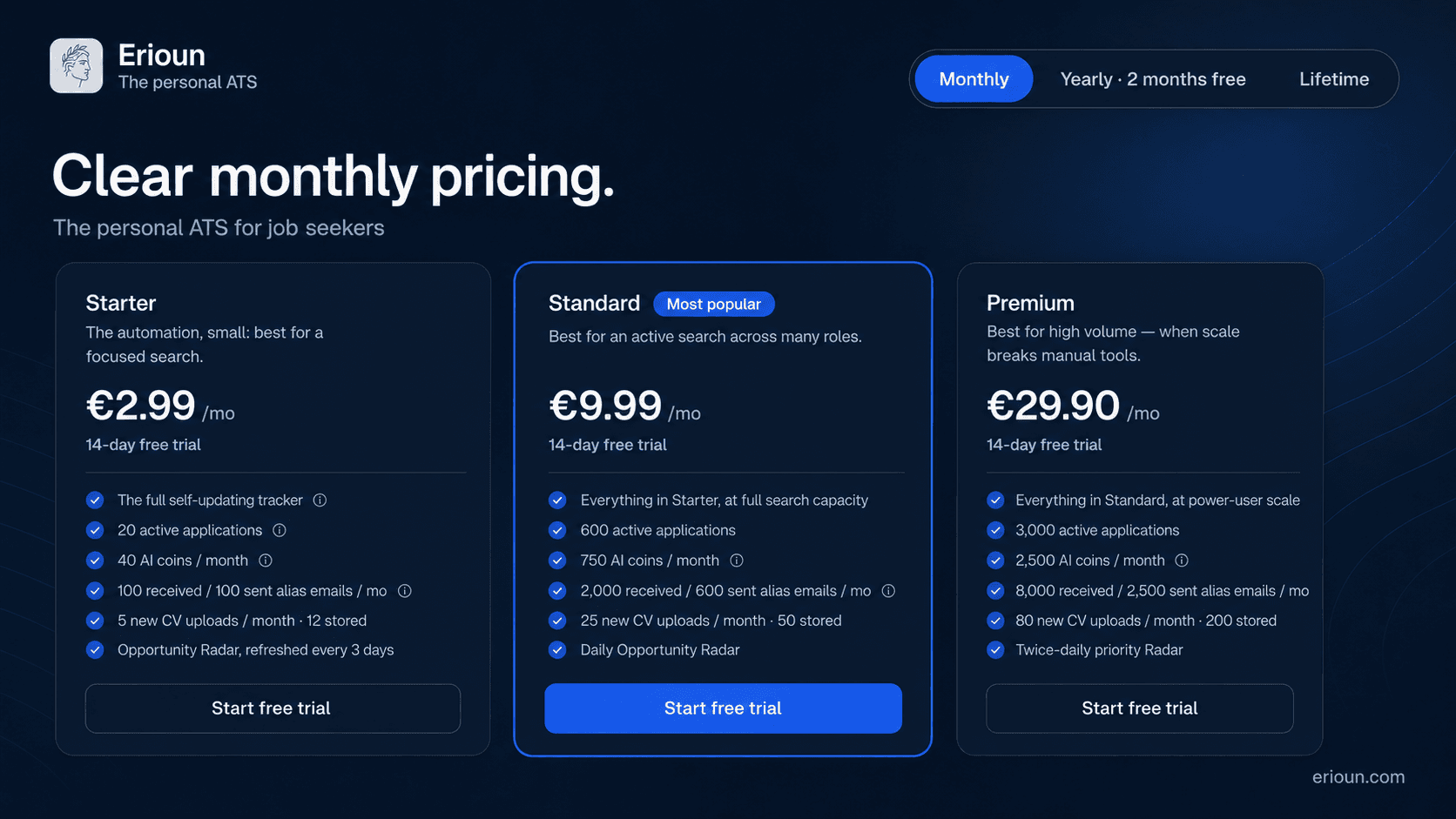Start free trial for Standard plan
The width and height of the screenshot is (1456, 819).
click(723, 708)
